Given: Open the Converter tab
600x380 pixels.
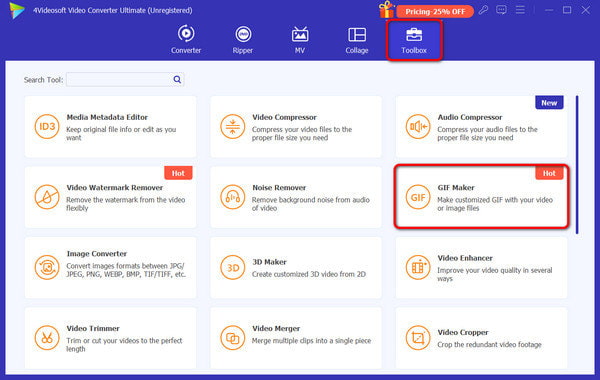Looking at the screenshot, I should (x=186, y=39).
